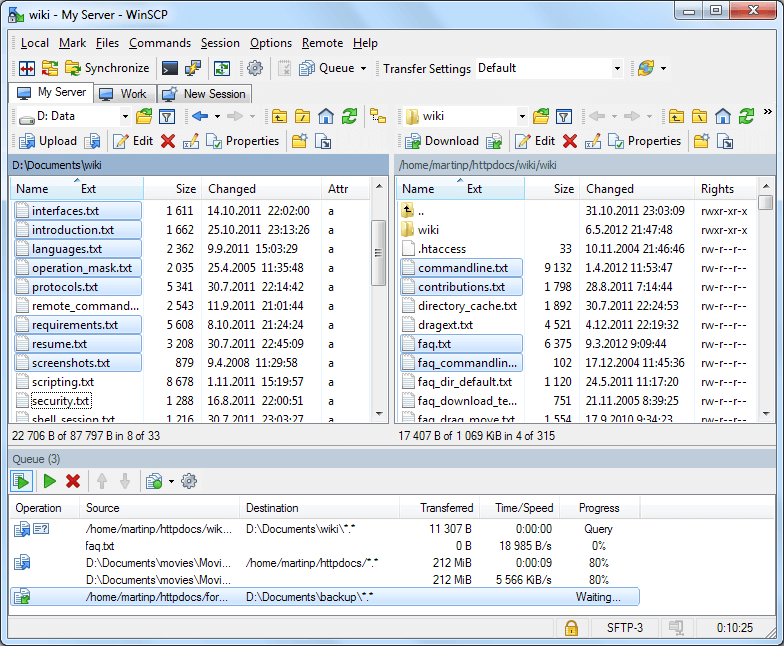Viewport: 784px width, 646px height.
Task: Select requirements.txt in the local file list
Action: click(75, 325)
